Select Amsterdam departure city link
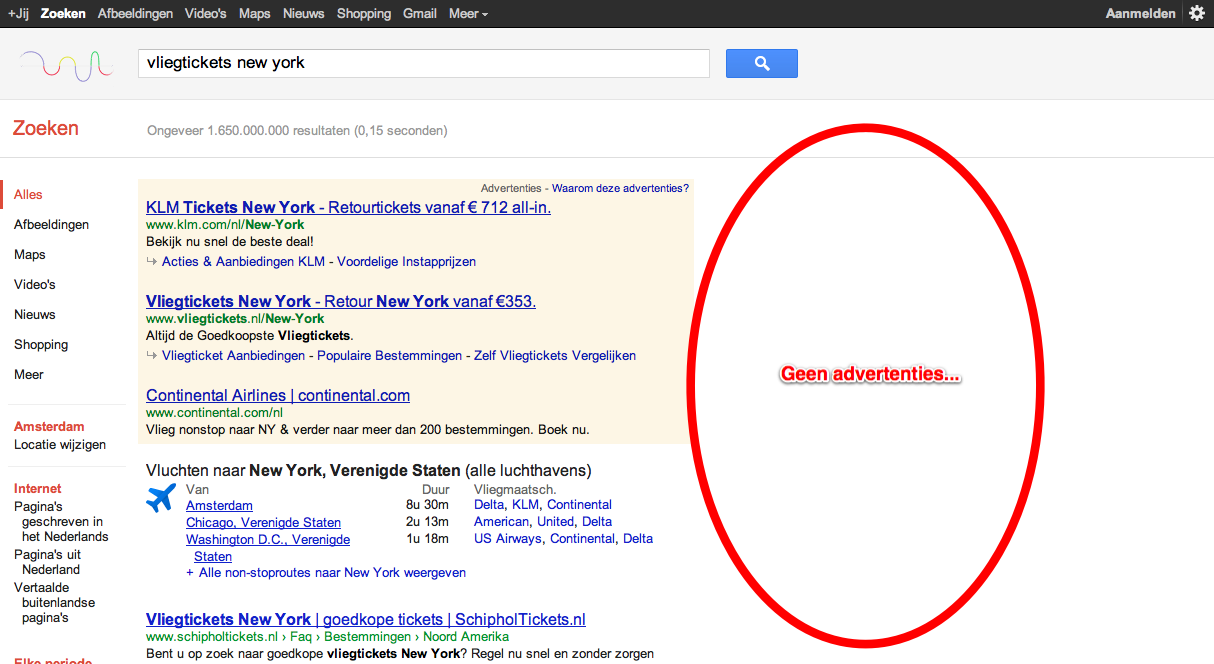 pyautogui.click(x=219, y=506)
